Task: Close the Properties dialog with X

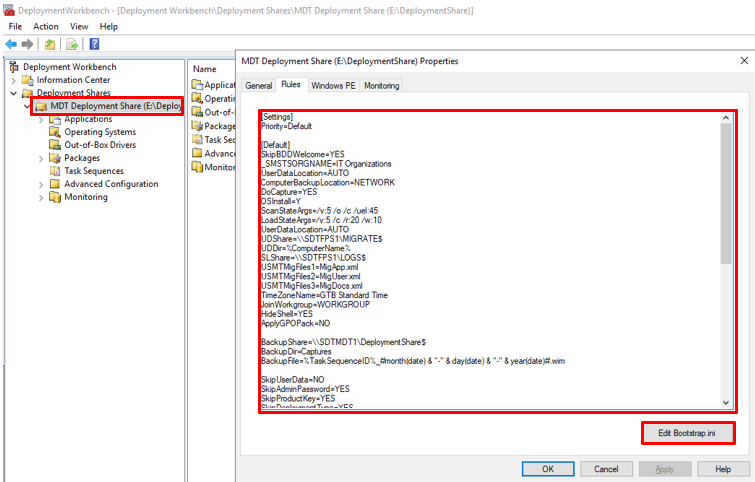Action: pyautogui.click(x=744, y=61)
